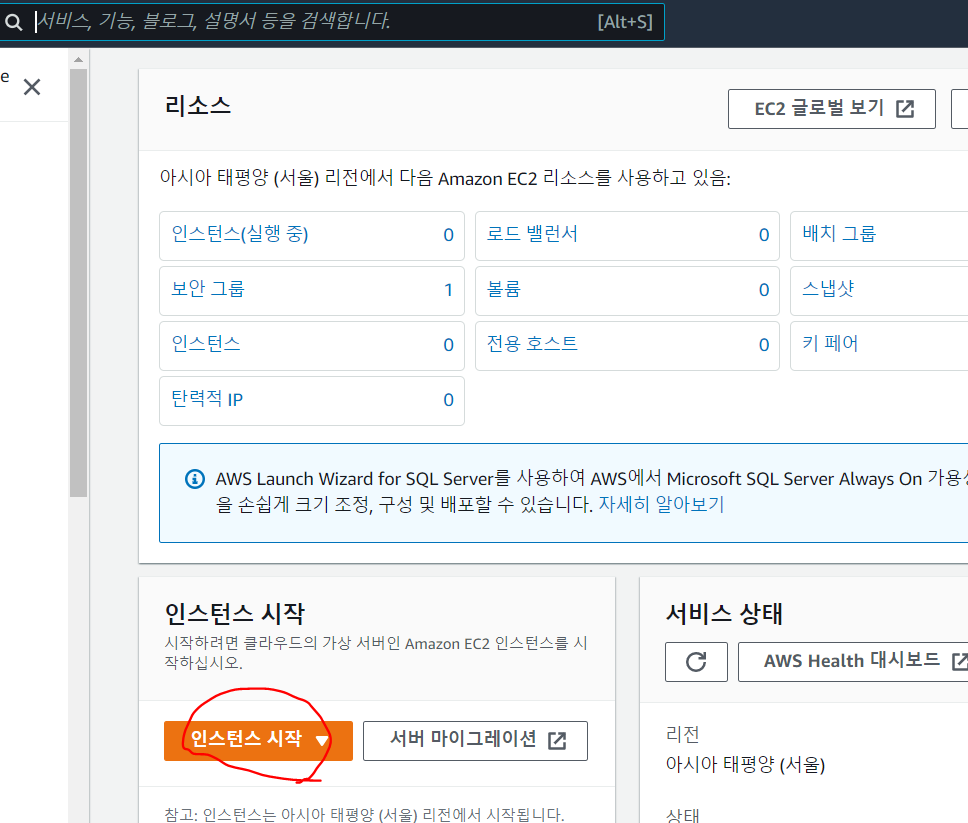This screenshot has width=968, height=823.
Task: Refresh the 서비스 상태 panel
Action: [x=696, y=662]
